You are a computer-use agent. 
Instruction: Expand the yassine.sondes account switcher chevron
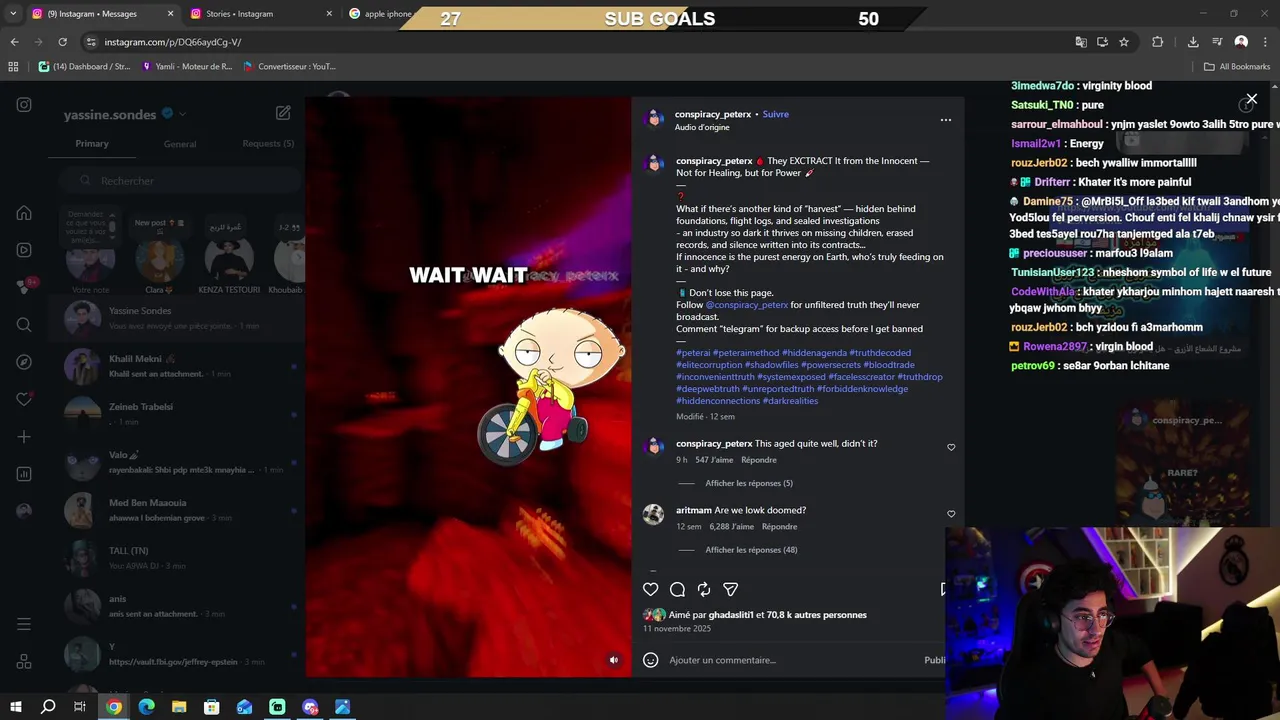[182, 114]
